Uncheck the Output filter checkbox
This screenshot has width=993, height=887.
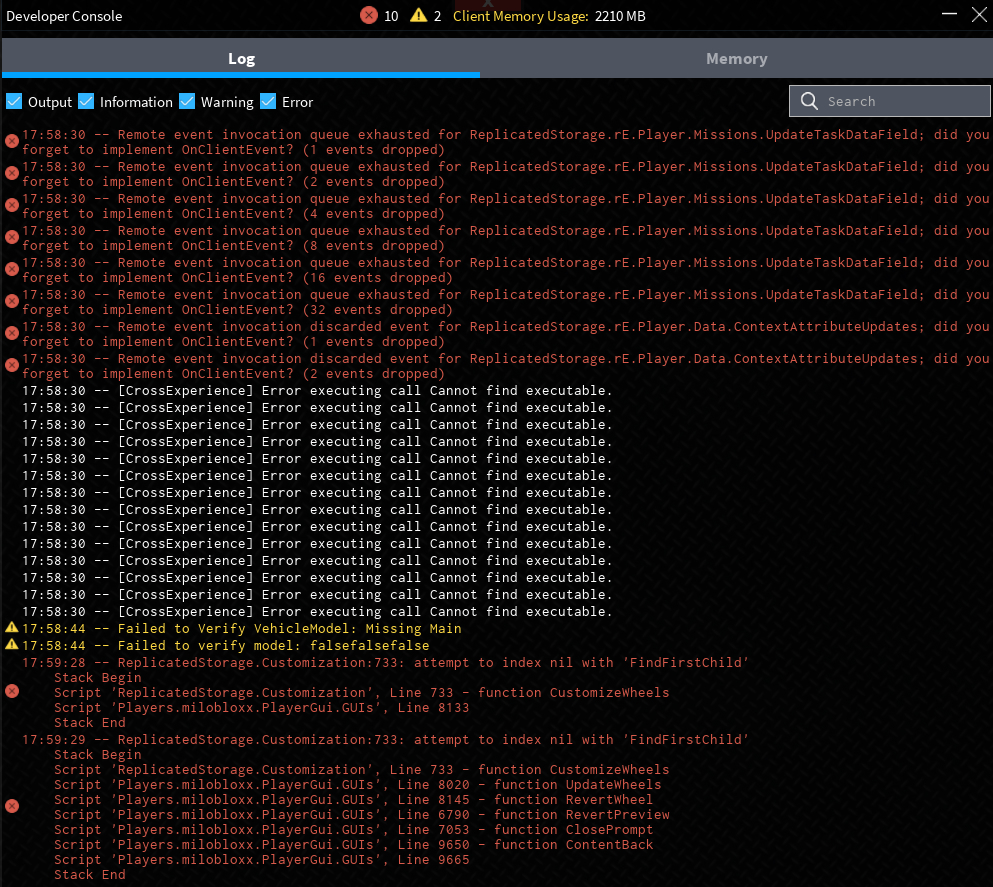pos(14,101)
